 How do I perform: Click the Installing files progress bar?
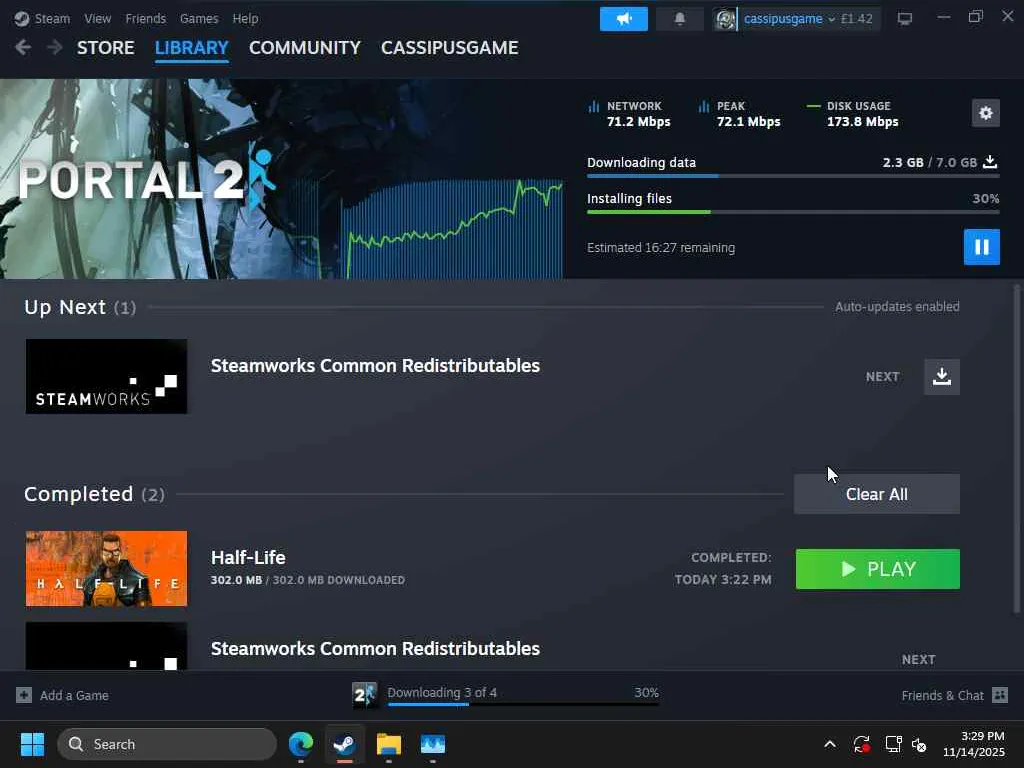pos(793,212)
